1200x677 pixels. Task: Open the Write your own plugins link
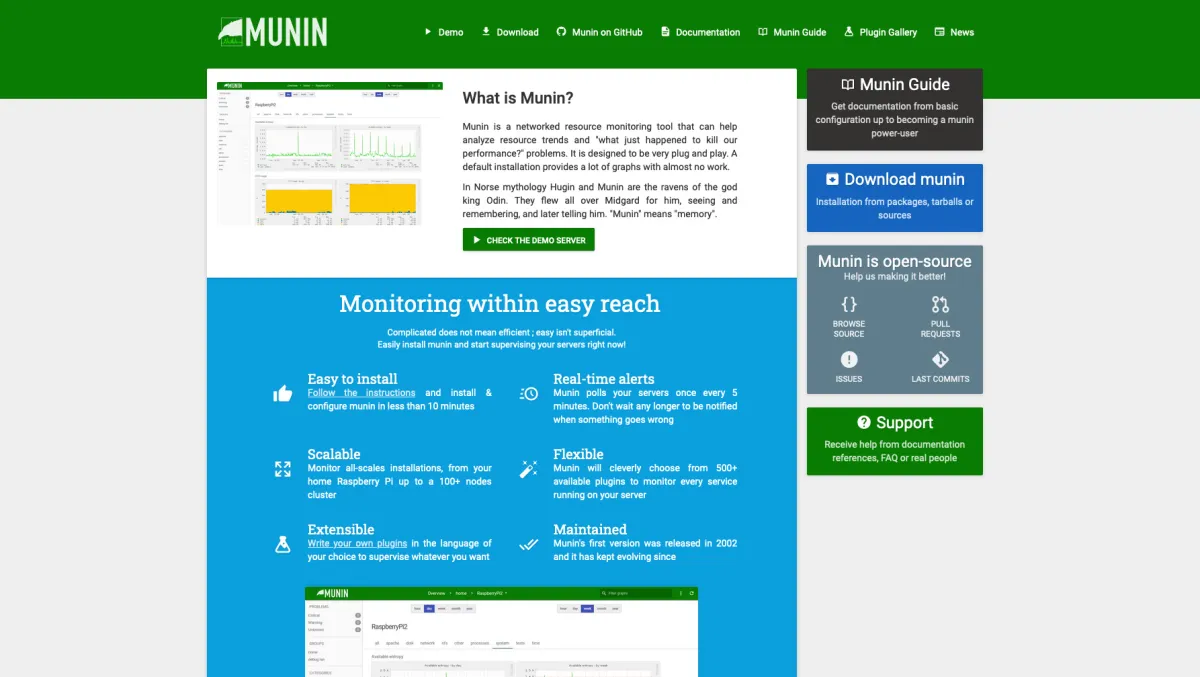(357, 544)
